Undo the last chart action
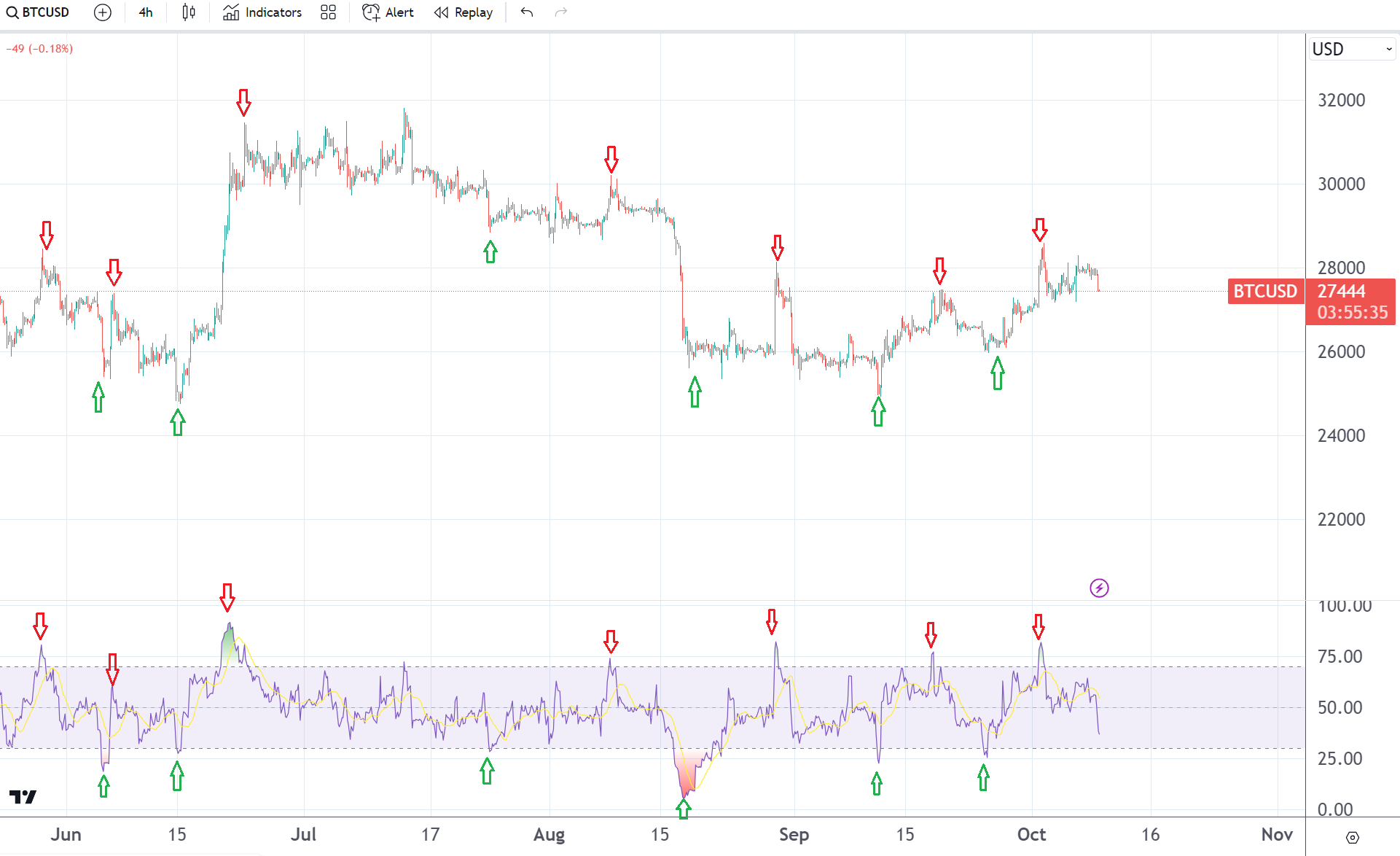Image resolution: width=1400 pixels, height=856 pixels. coord(527,12)
